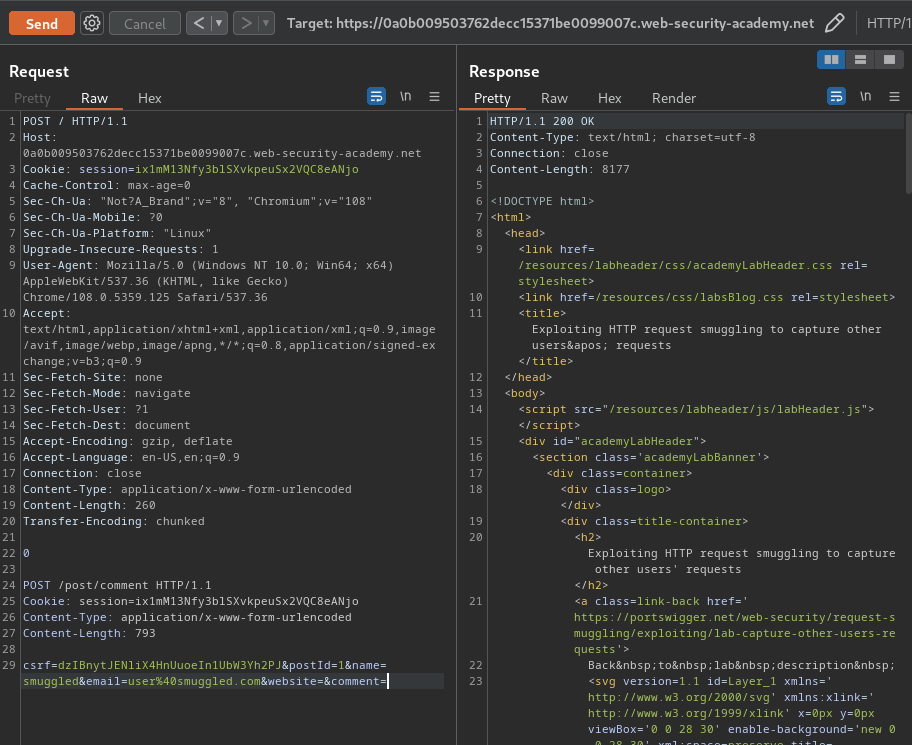Switch to side-by-side layout view
912x745 pixels.
[831, 59]
